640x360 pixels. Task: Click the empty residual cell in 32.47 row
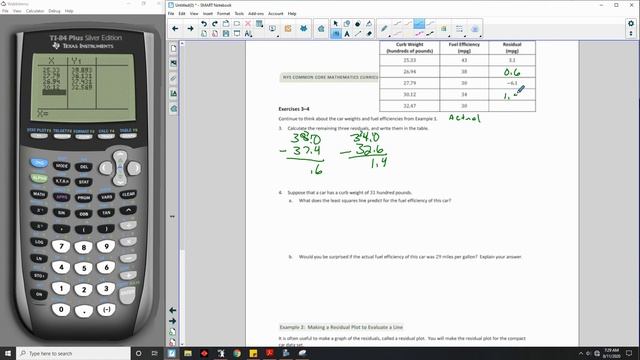(x=512, y=106)
